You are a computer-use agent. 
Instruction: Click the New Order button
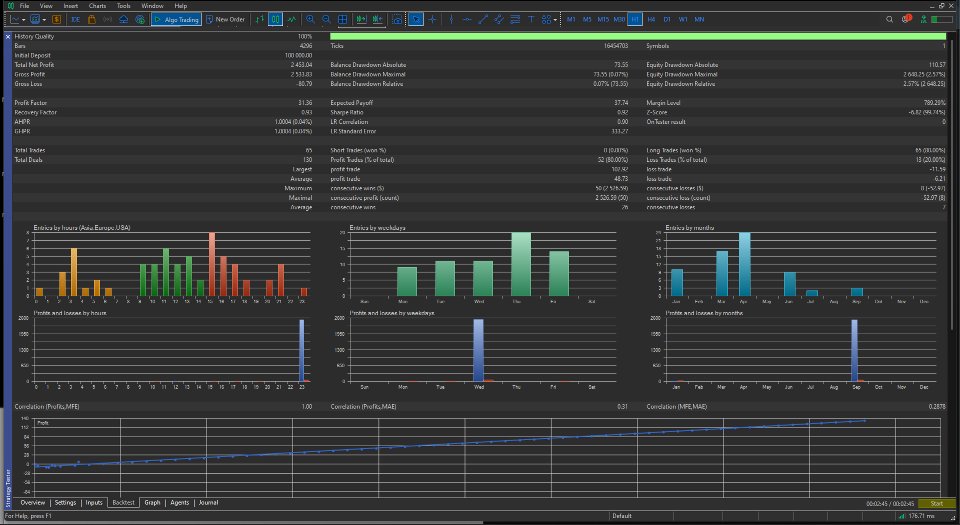[x=225, y=20]
